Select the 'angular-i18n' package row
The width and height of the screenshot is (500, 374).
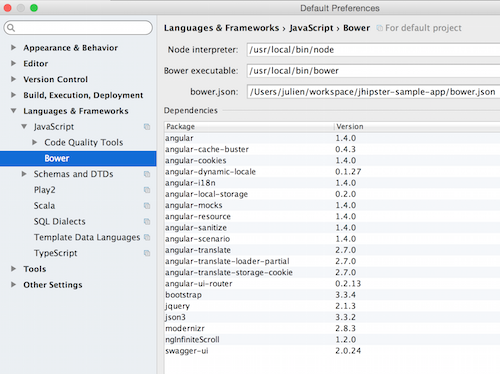tap(332, 183)
